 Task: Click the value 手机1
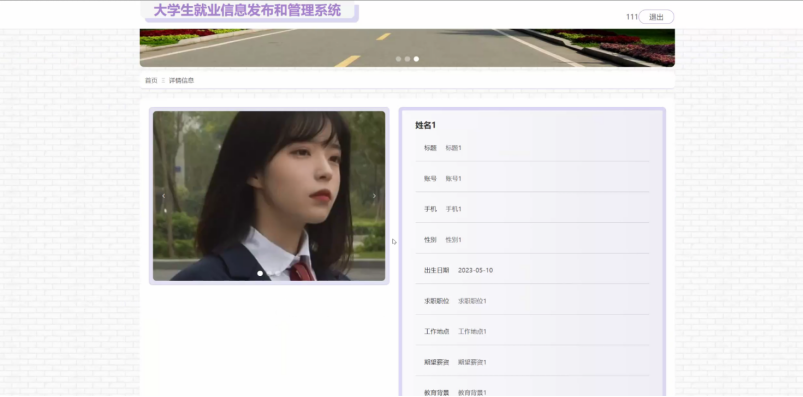[x=453, y=209]
